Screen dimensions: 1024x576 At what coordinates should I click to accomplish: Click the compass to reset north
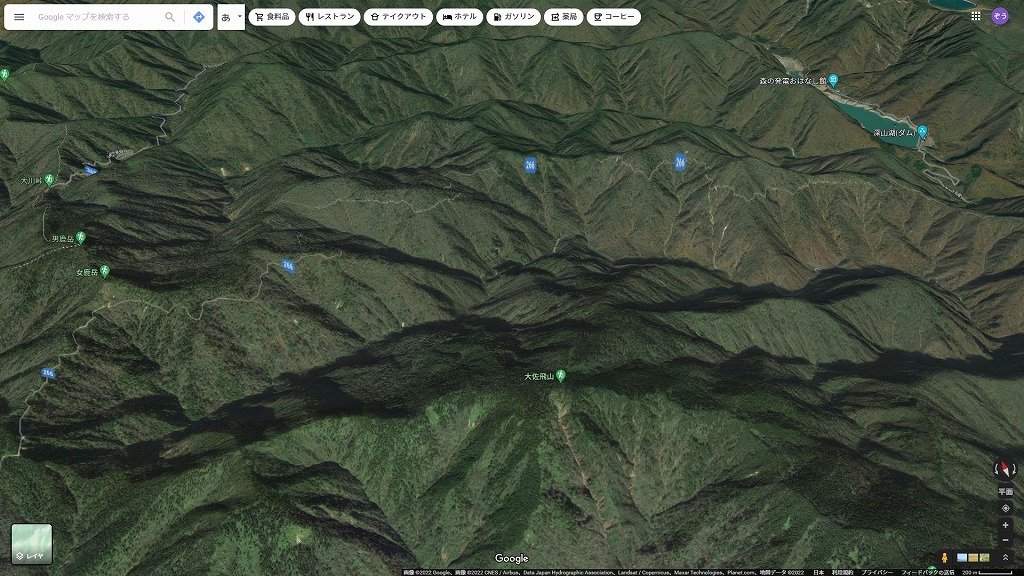click(1004, 469)
